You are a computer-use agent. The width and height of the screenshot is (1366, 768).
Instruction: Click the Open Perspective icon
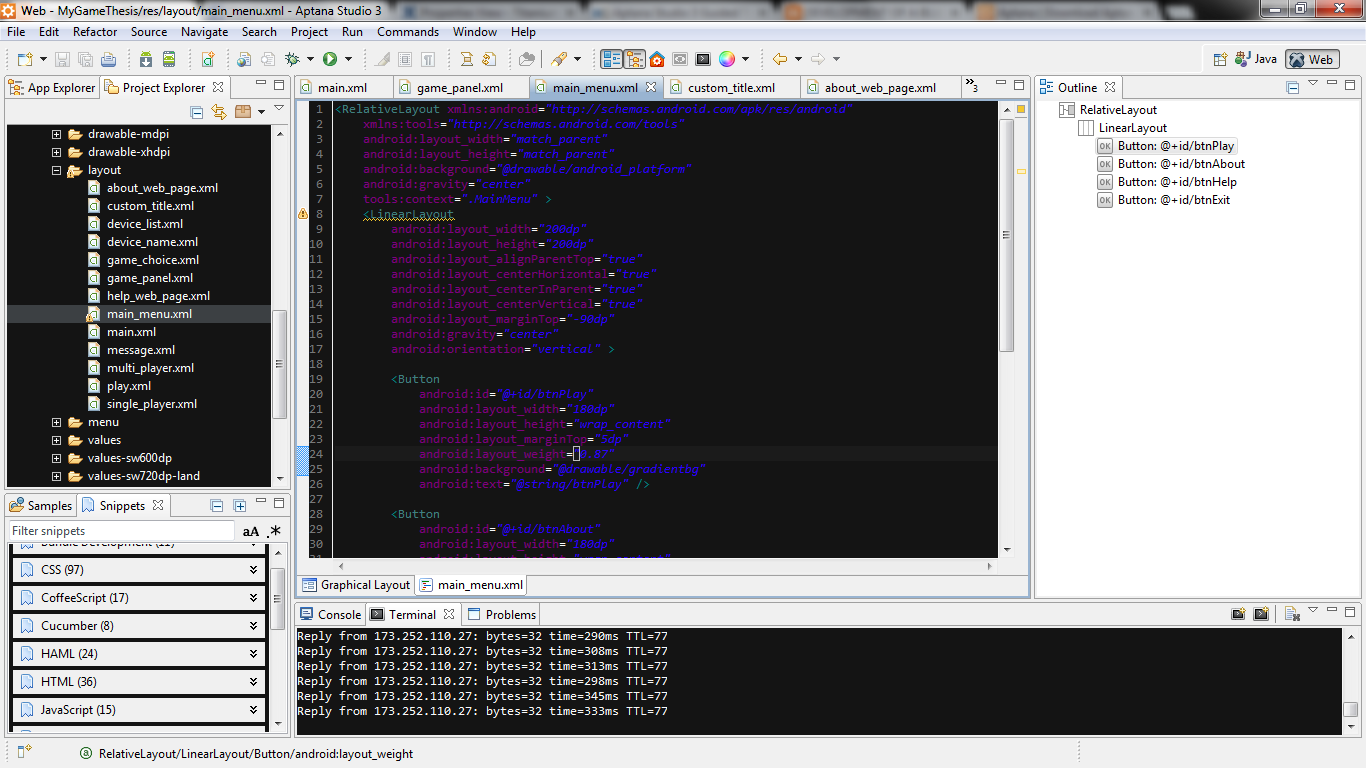pyautogui.click(x=1220, y=59)
